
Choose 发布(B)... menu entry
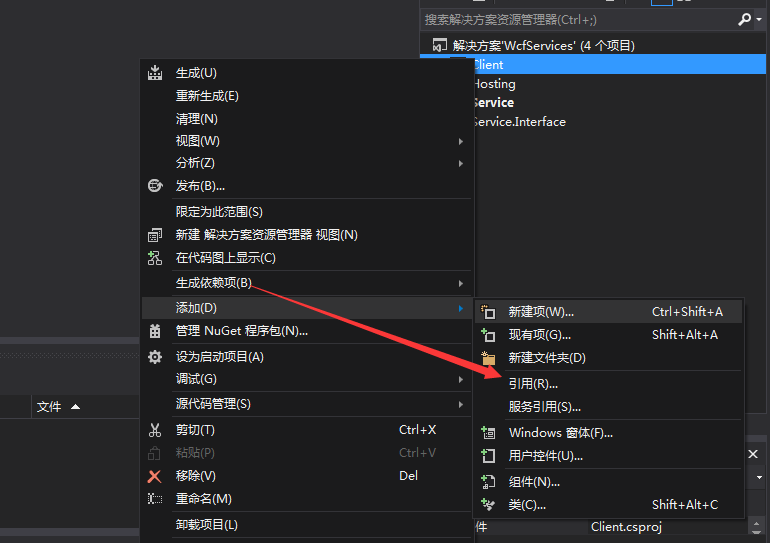point(306,186)
